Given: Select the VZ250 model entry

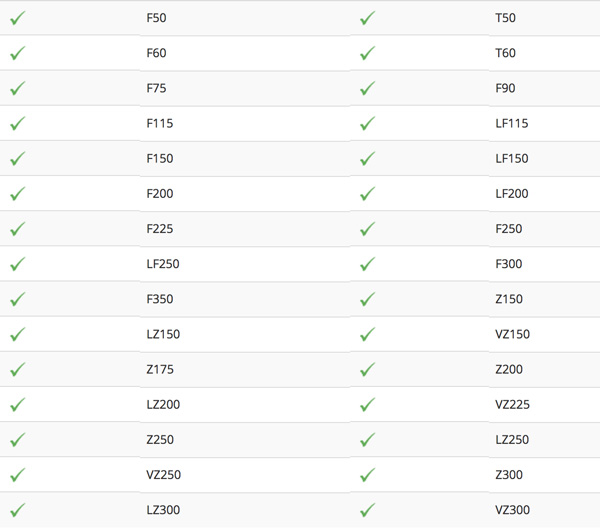Looking at the screenshot, I should (x=163, y=475).
